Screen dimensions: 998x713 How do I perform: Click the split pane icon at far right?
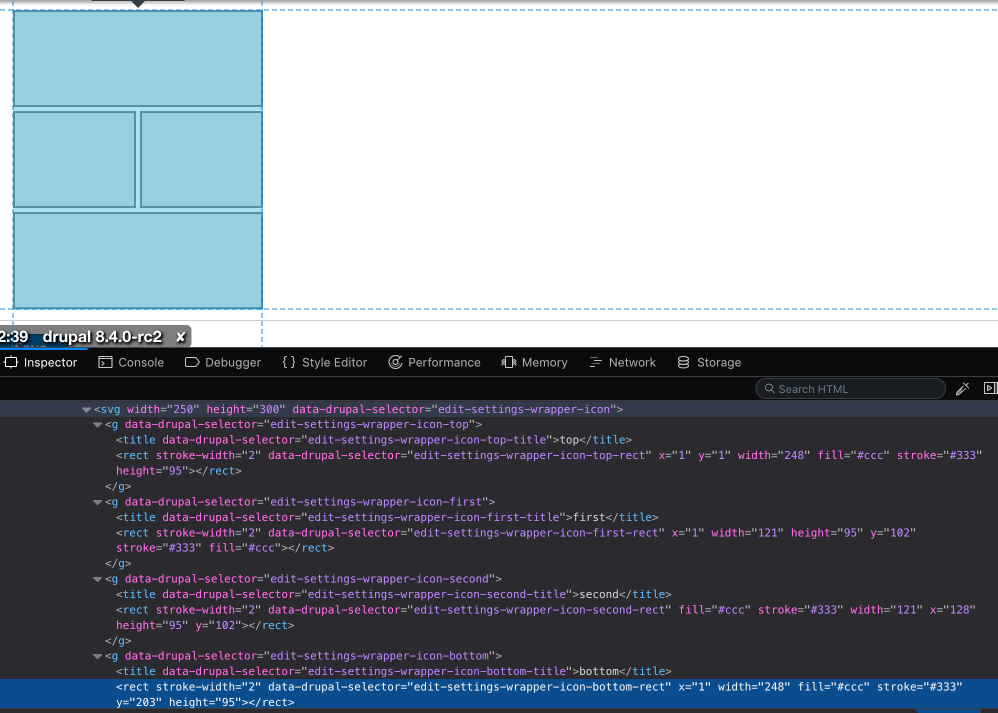[989, 388]
